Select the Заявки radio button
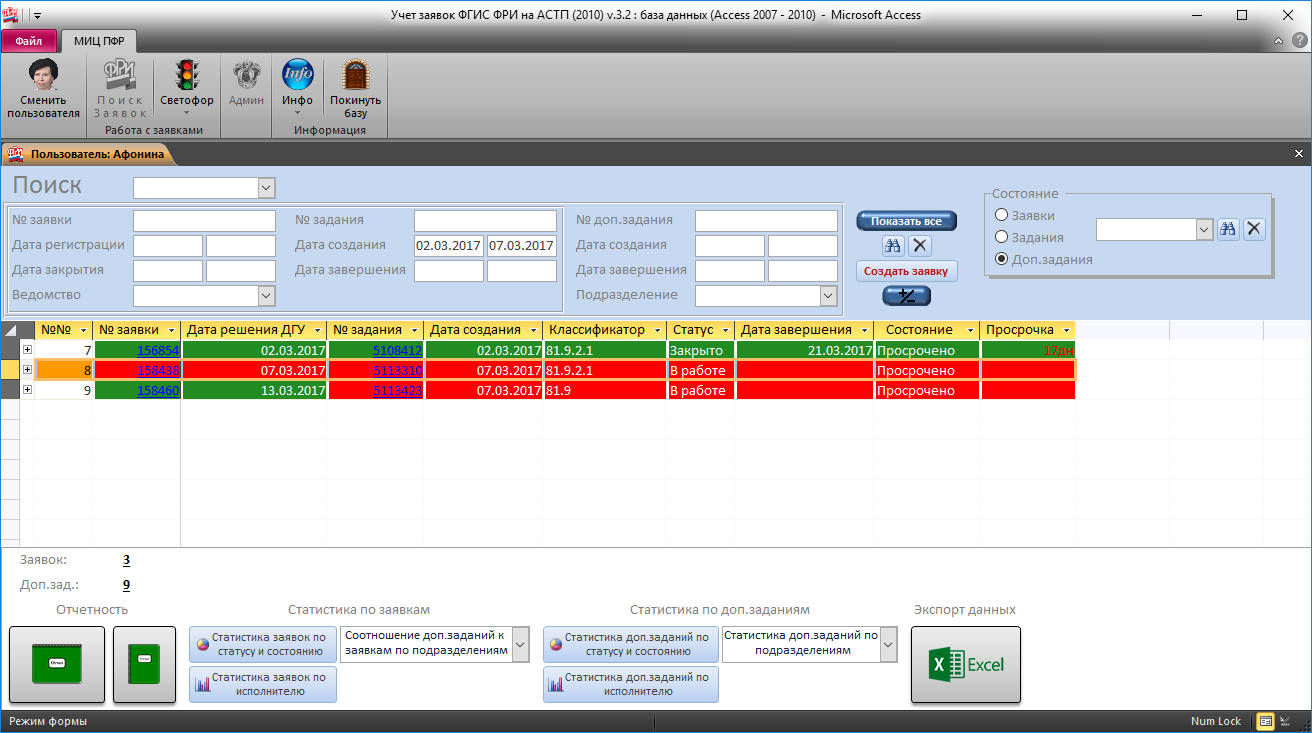 coord(1001,215)
